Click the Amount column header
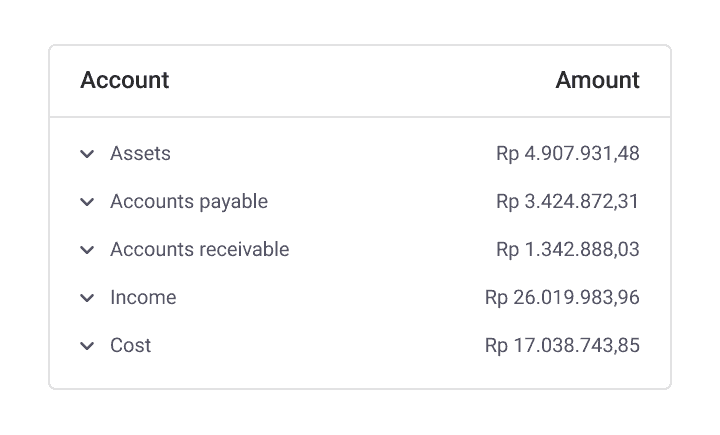720x435 pixels. click(597, 80)
